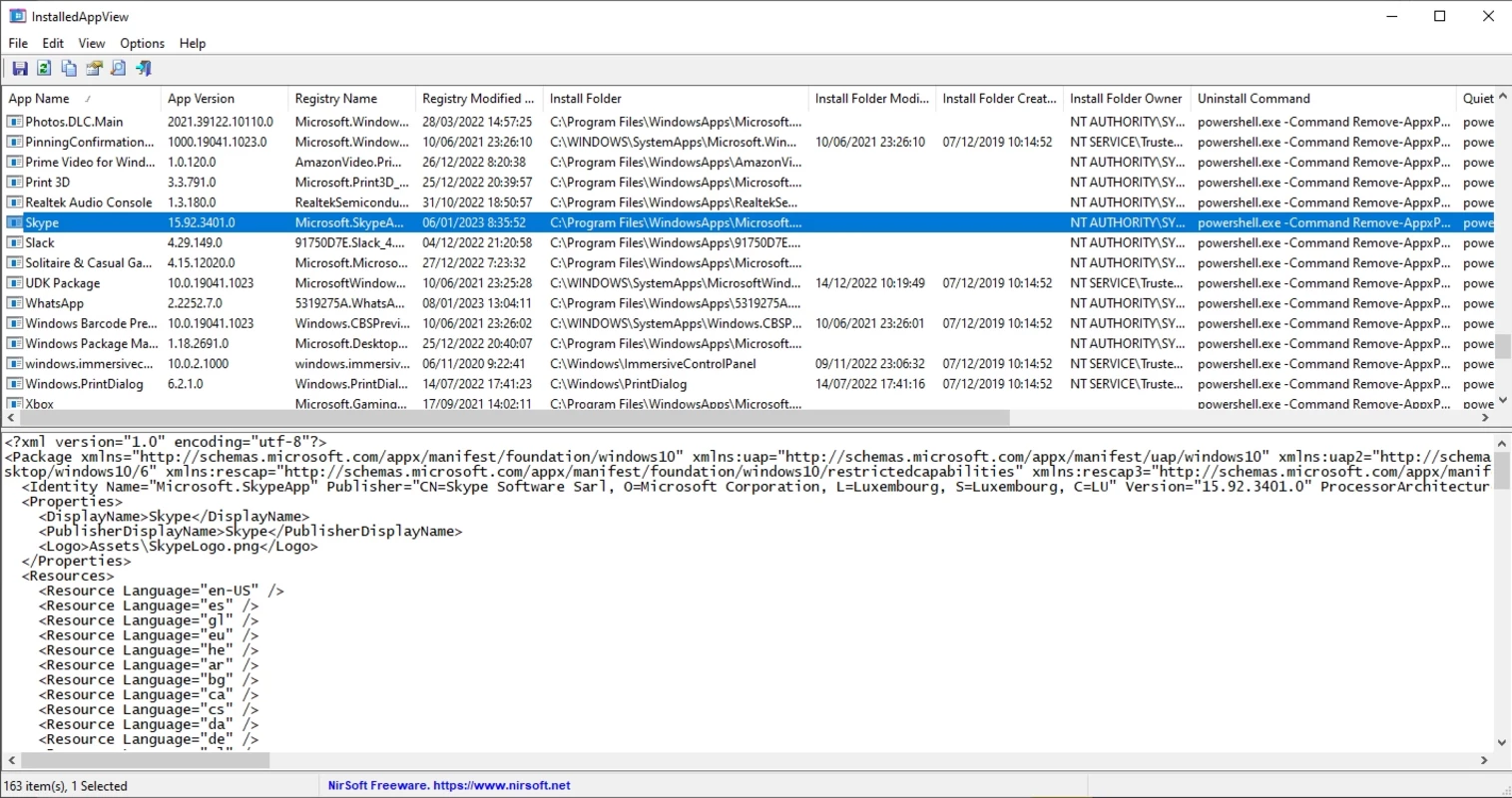Click the InstalledAppView title bar icon
This screenshot has width=1512, height=798.
click(x=17, y=16)
